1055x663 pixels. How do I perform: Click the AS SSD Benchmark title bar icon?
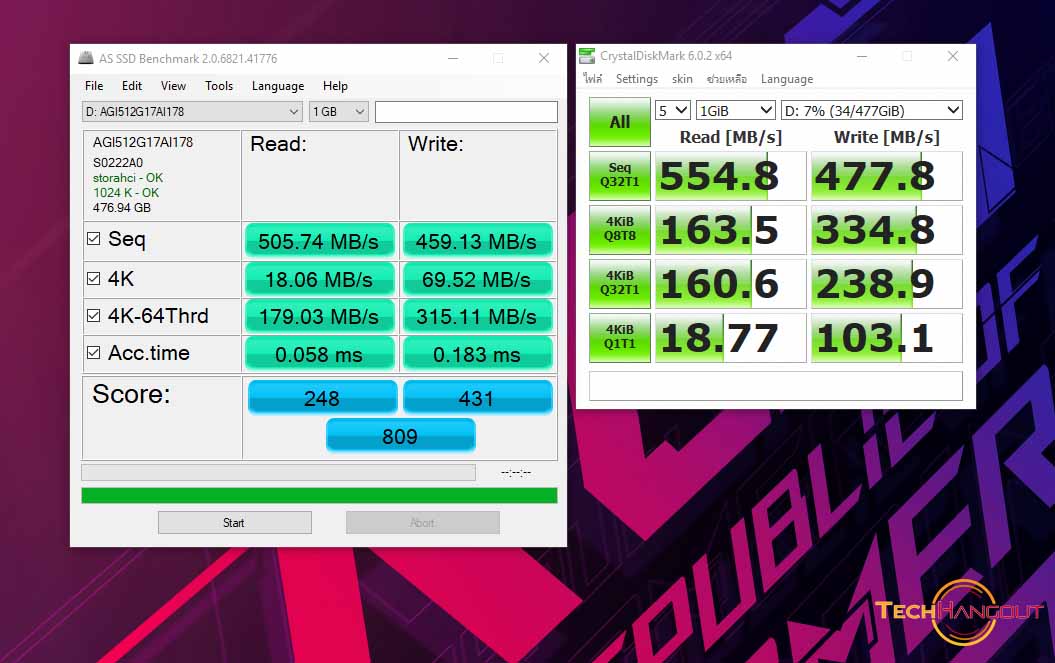pos(85,58)
